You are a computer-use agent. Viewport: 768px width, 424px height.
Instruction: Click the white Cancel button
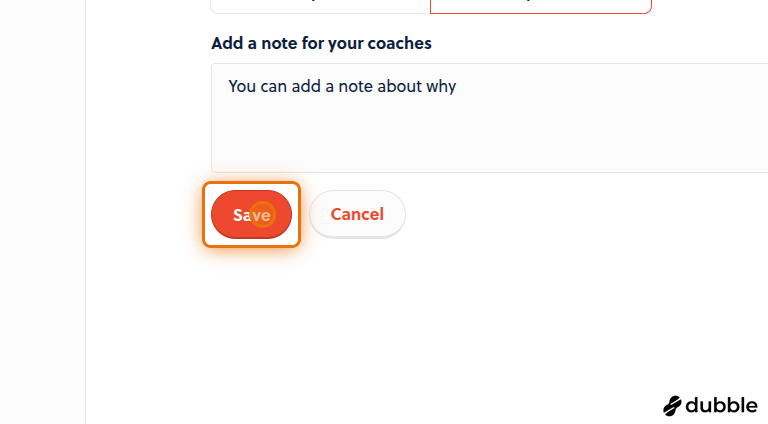click(x=357, y=214)
